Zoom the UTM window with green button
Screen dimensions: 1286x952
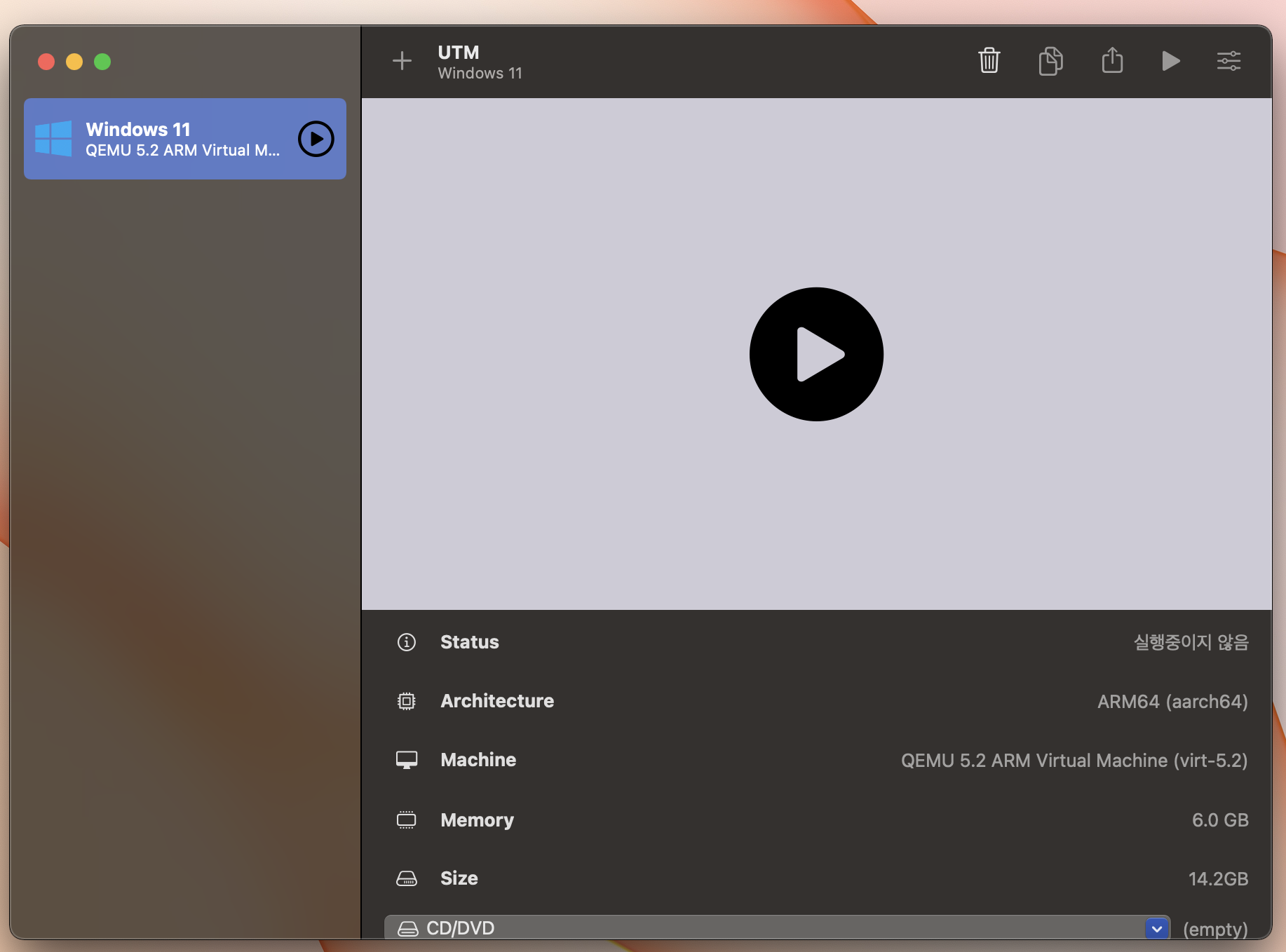[102, 62]
